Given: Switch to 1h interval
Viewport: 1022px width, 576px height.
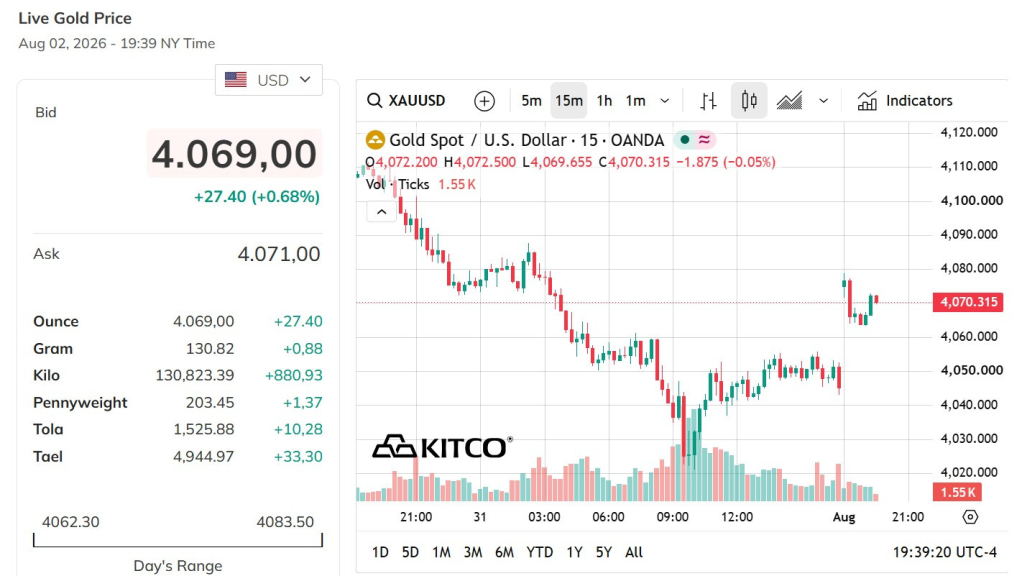Looking at the screenshot, I should point(604,101).
